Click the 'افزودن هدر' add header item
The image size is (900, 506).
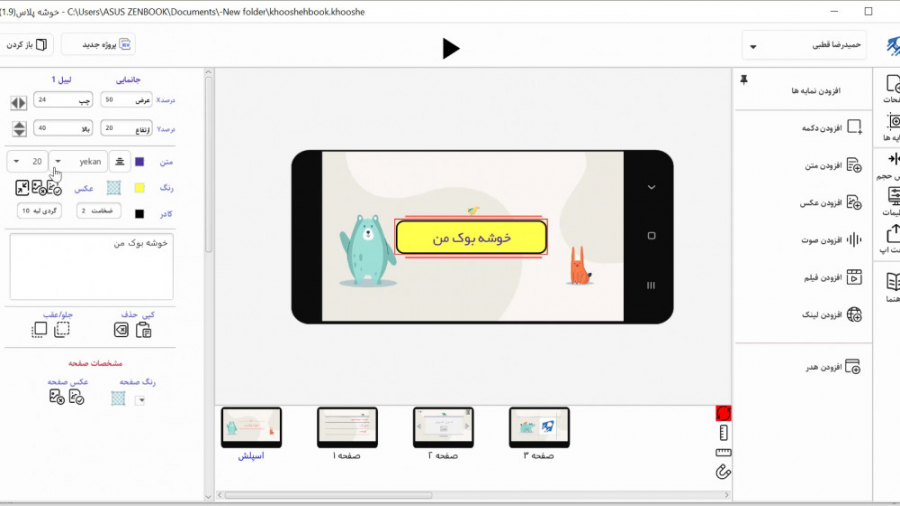pyautogui.click(x=832, y=366)
